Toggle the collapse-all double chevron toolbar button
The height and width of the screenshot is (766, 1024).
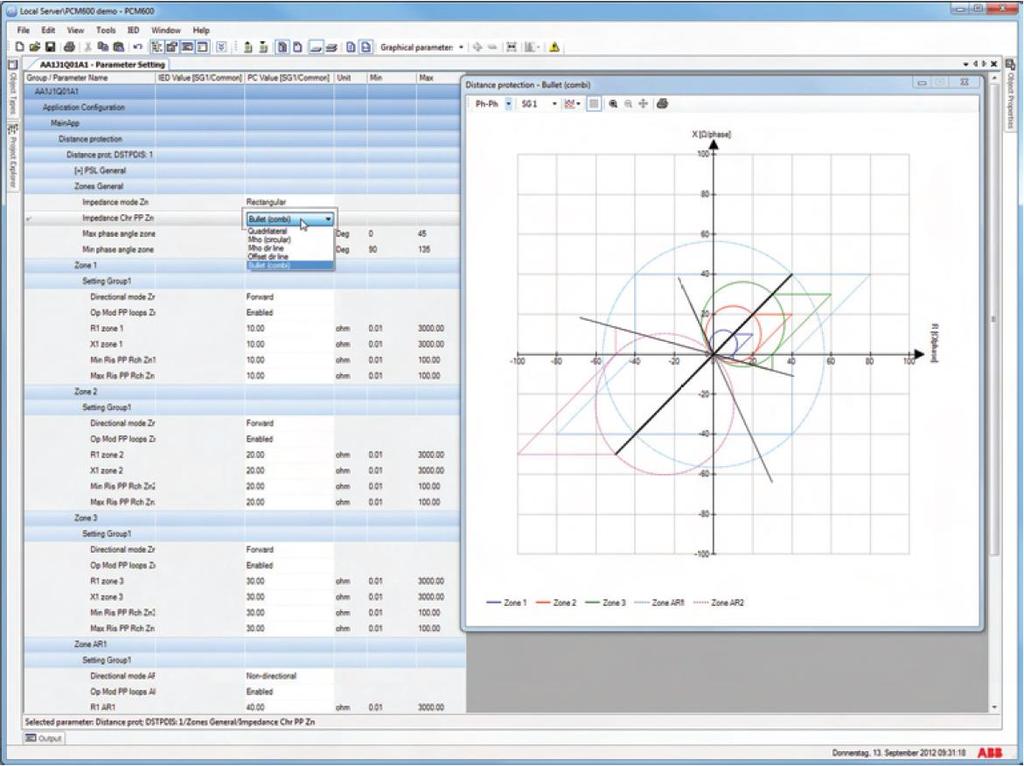221,47
